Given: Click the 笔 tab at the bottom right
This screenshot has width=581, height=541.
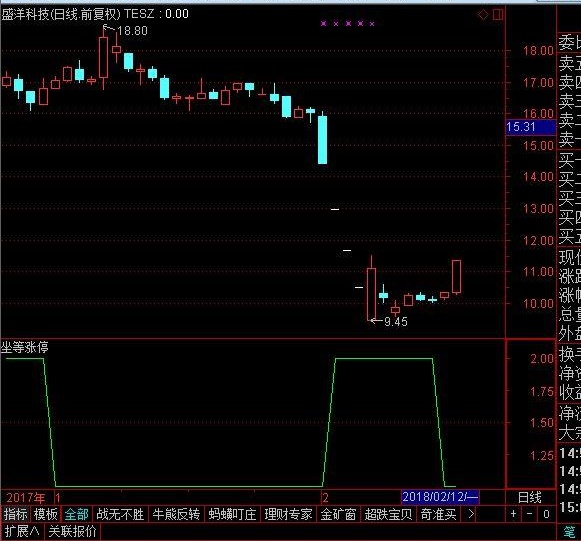Looking at the screenshot, I should click(570, 532).
